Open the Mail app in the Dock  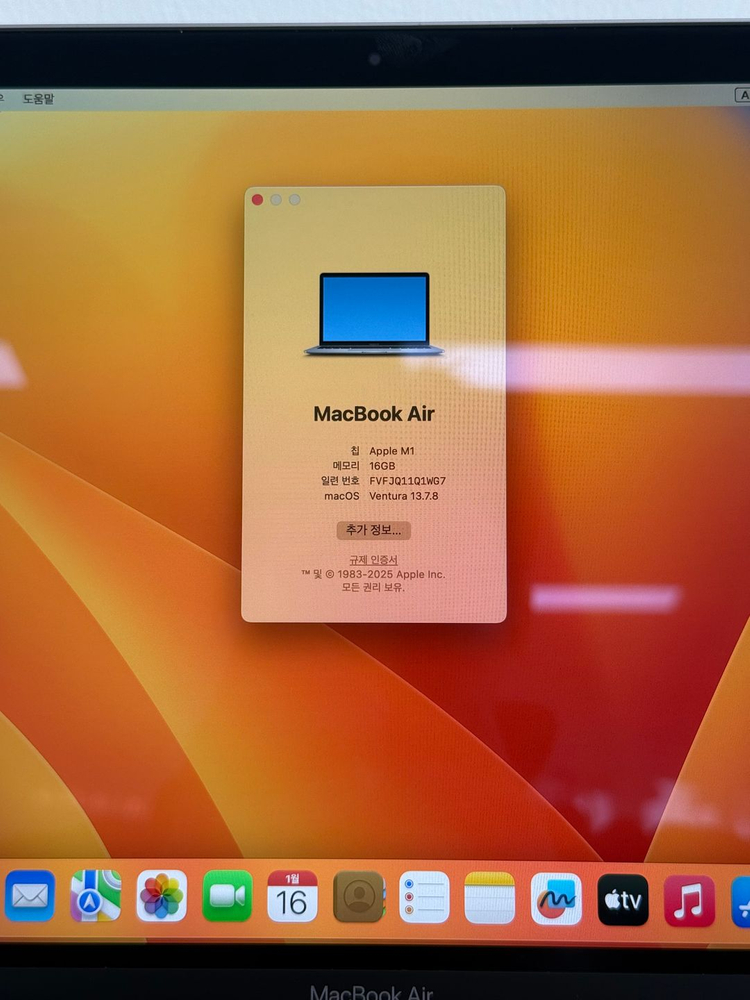click(29, 896)
